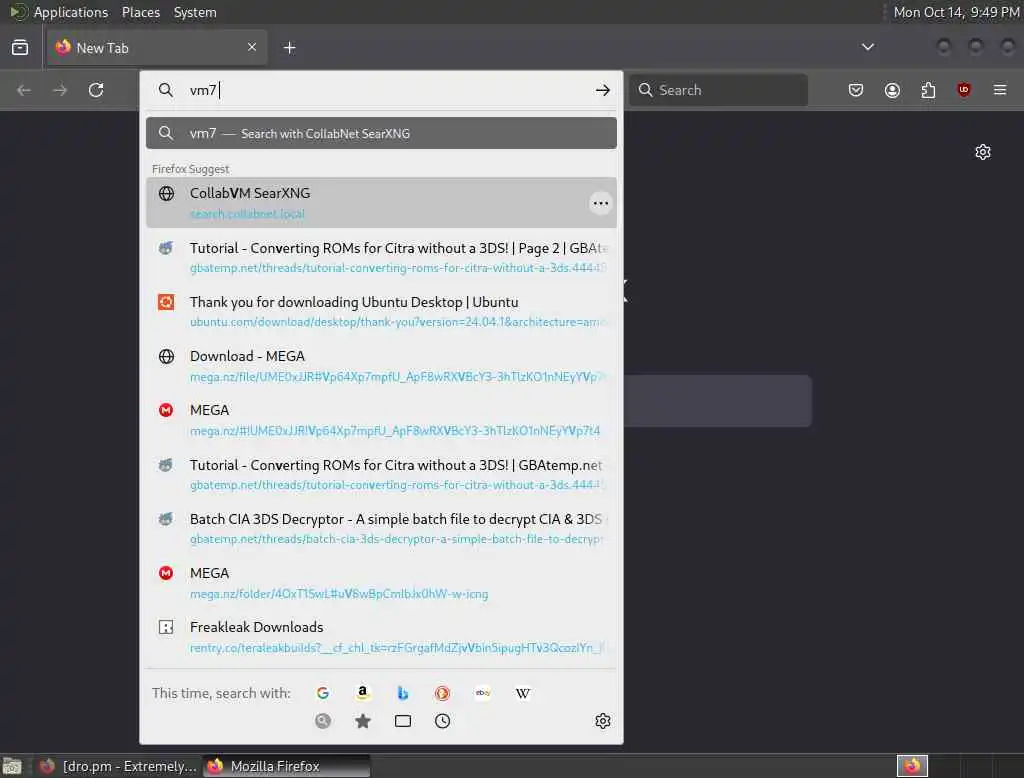Viewport: 1024px width, 778px height.
Task: Open search settings gear in the urlbar panel
Action: pos(602,721)
